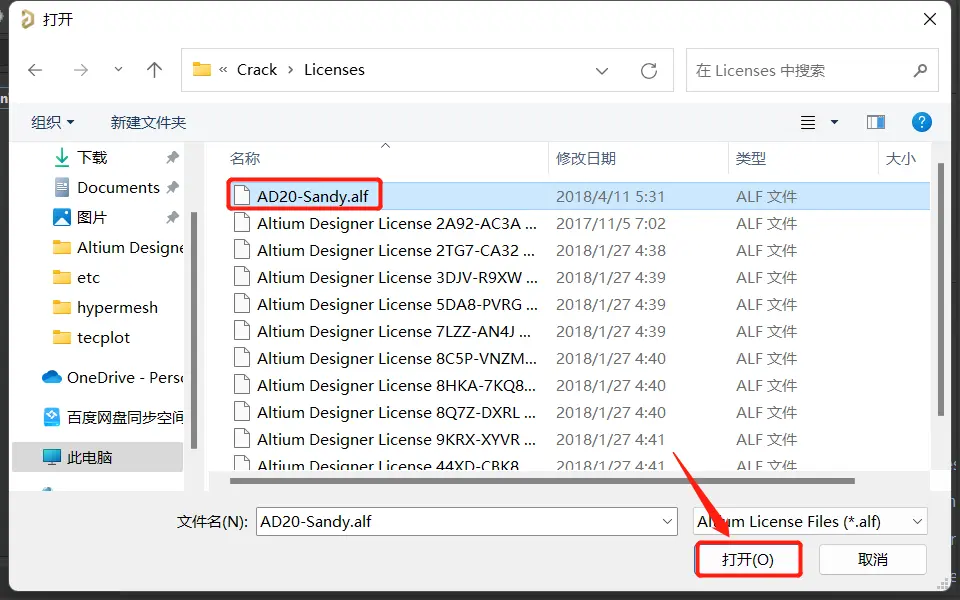This screenshot has width=960, height=600.
Task: Open the Altium License Files type dropdown
Action: coord(810,522)
